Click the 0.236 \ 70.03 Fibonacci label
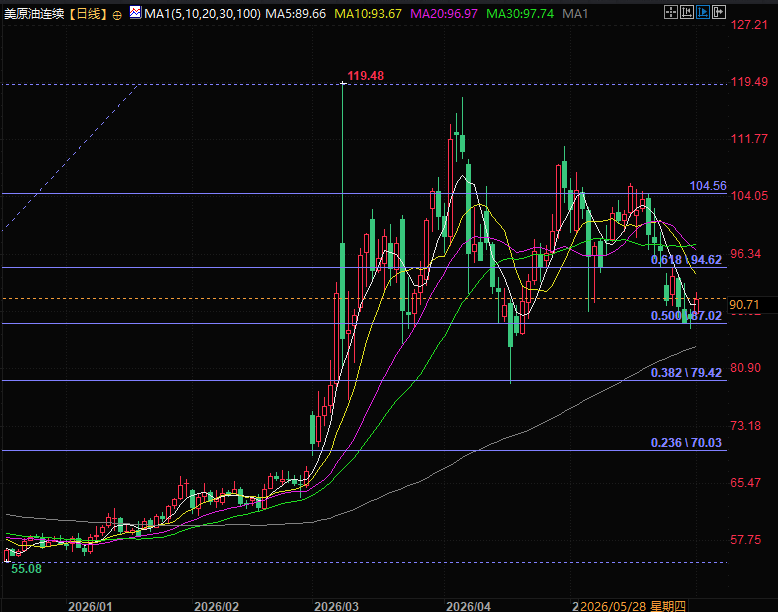The height and width of the screenshot is (612, 778). click(x=686, y=442)
